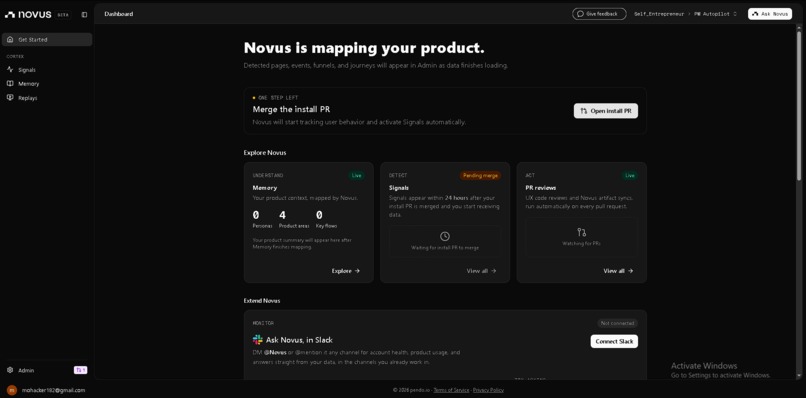Image resolution: width=806 pixels, height=398 pixels.
Task: Click the Replays icon in sidebar
Action: 10,98
